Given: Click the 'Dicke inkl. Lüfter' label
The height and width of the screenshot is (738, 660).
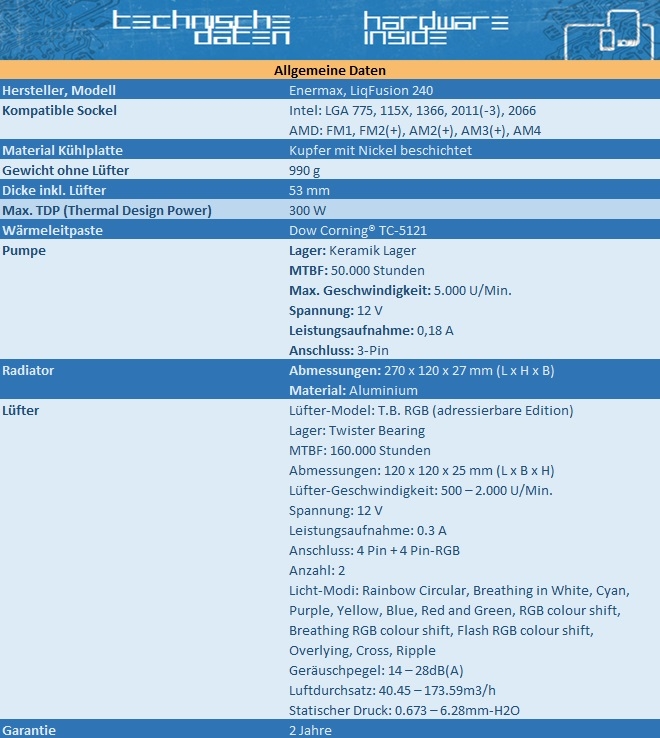Looking at the screenshot, I should coord(54,191).
